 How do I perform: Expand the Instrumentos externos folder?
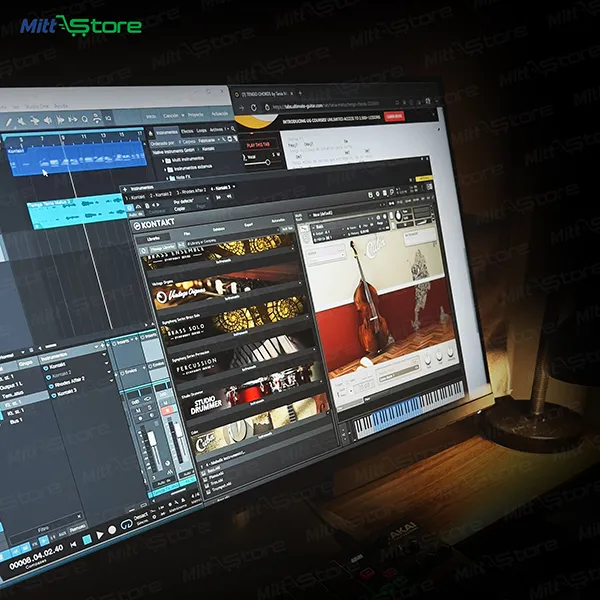point(189,168)
